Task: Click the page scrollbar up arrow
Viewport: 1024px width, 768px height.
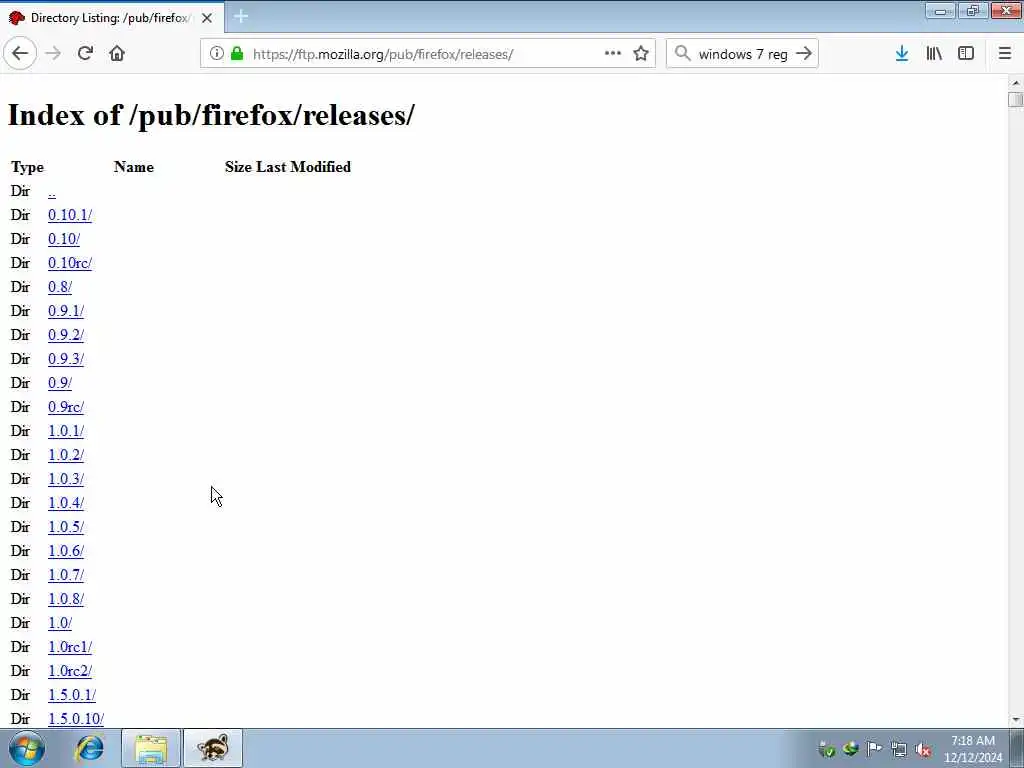Action: tap(1016, 83)
